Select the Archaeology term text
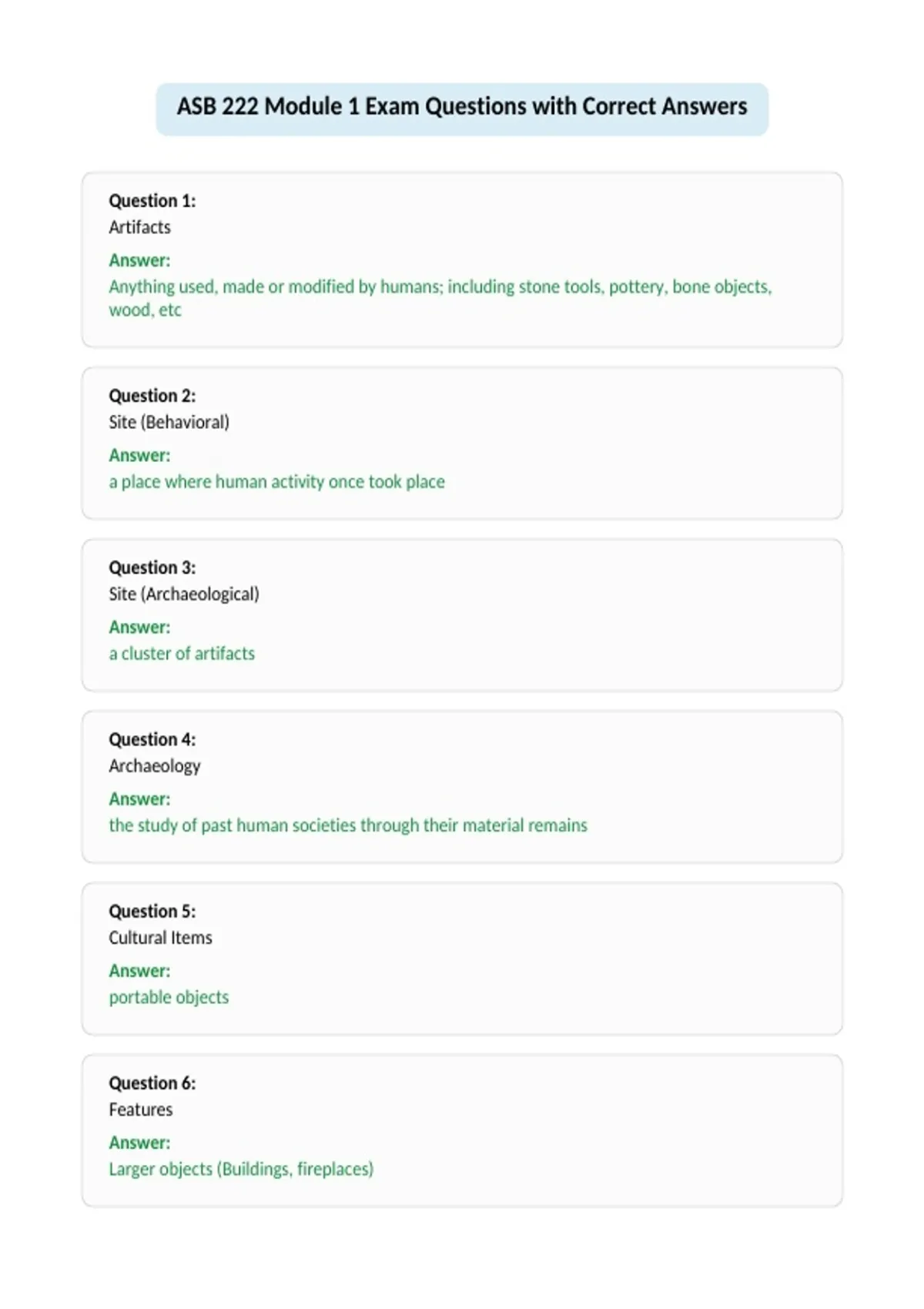This screenshot has height=1309, width=924. point(154,766)
